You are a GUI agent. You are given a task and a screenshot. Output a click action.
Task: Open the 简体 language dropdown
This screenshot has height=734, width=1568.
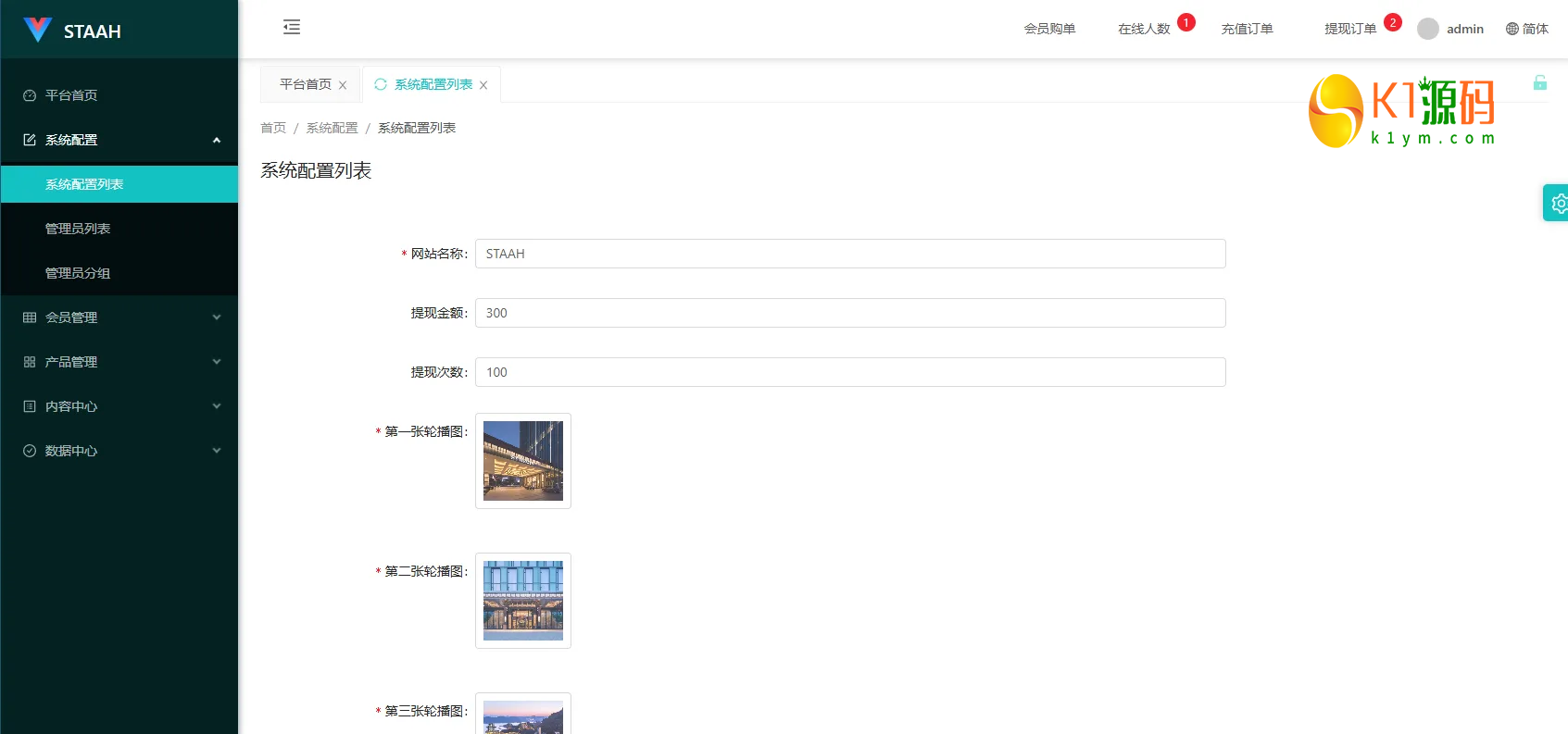pos(1527,29)
